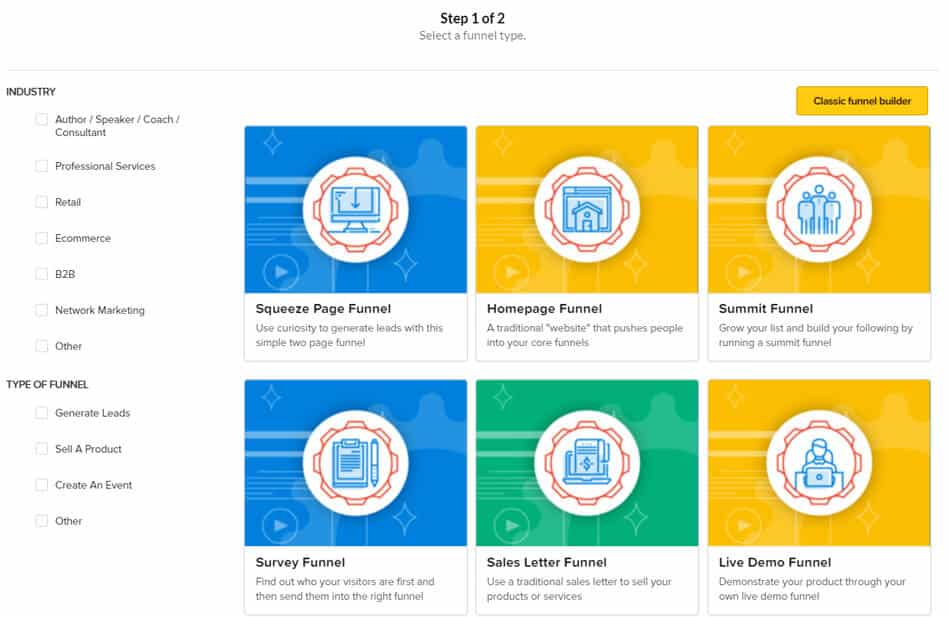Enable the Generate Leads funnel type
The width and height of the screenshot is (950, 617).
[x=41, y=412]
